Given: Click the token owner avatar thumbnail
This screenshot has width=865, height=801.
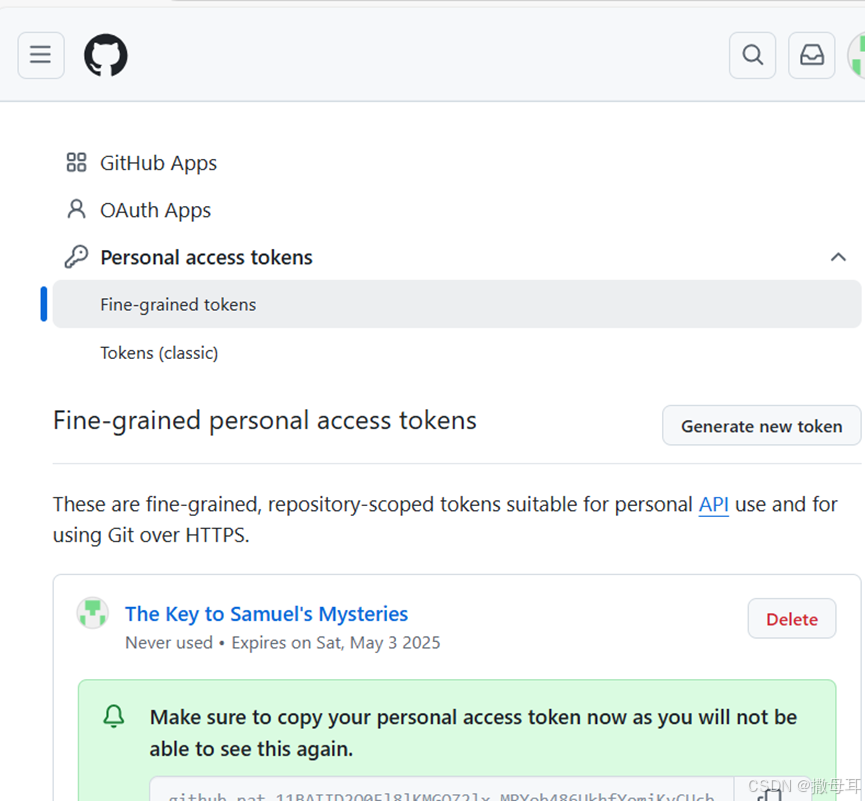Looking at the screenshot, I should pyautogui.click(x=93, y=613).
